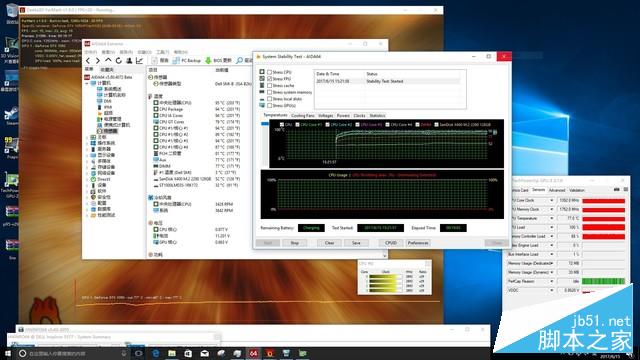The width and height of the screenshot is (640, 360).
Task: Enable the Stress CPU checkbox
Action: [269, 72]
